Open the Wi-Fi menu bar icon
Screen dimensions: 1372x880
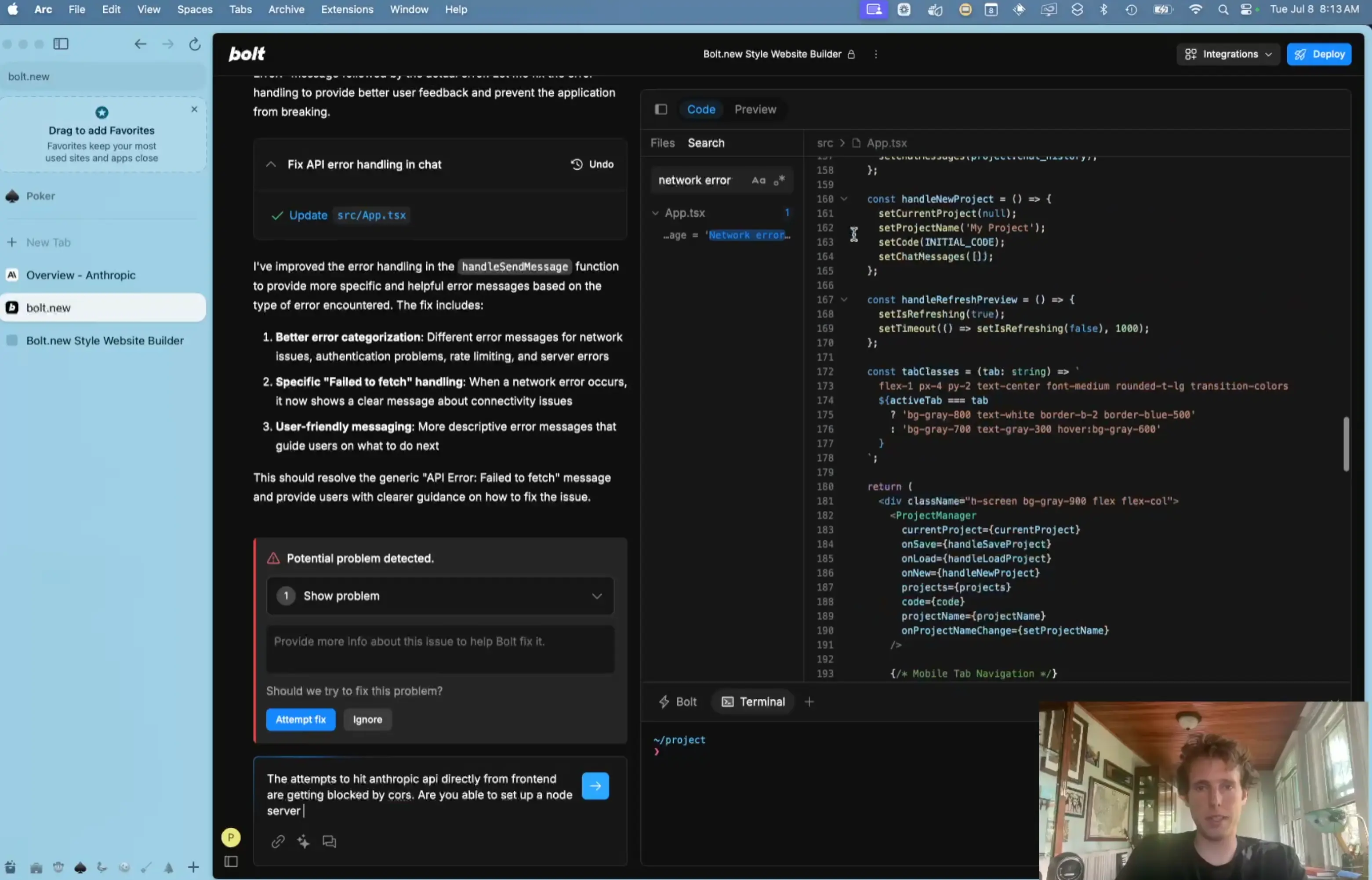click(1195, 9)
